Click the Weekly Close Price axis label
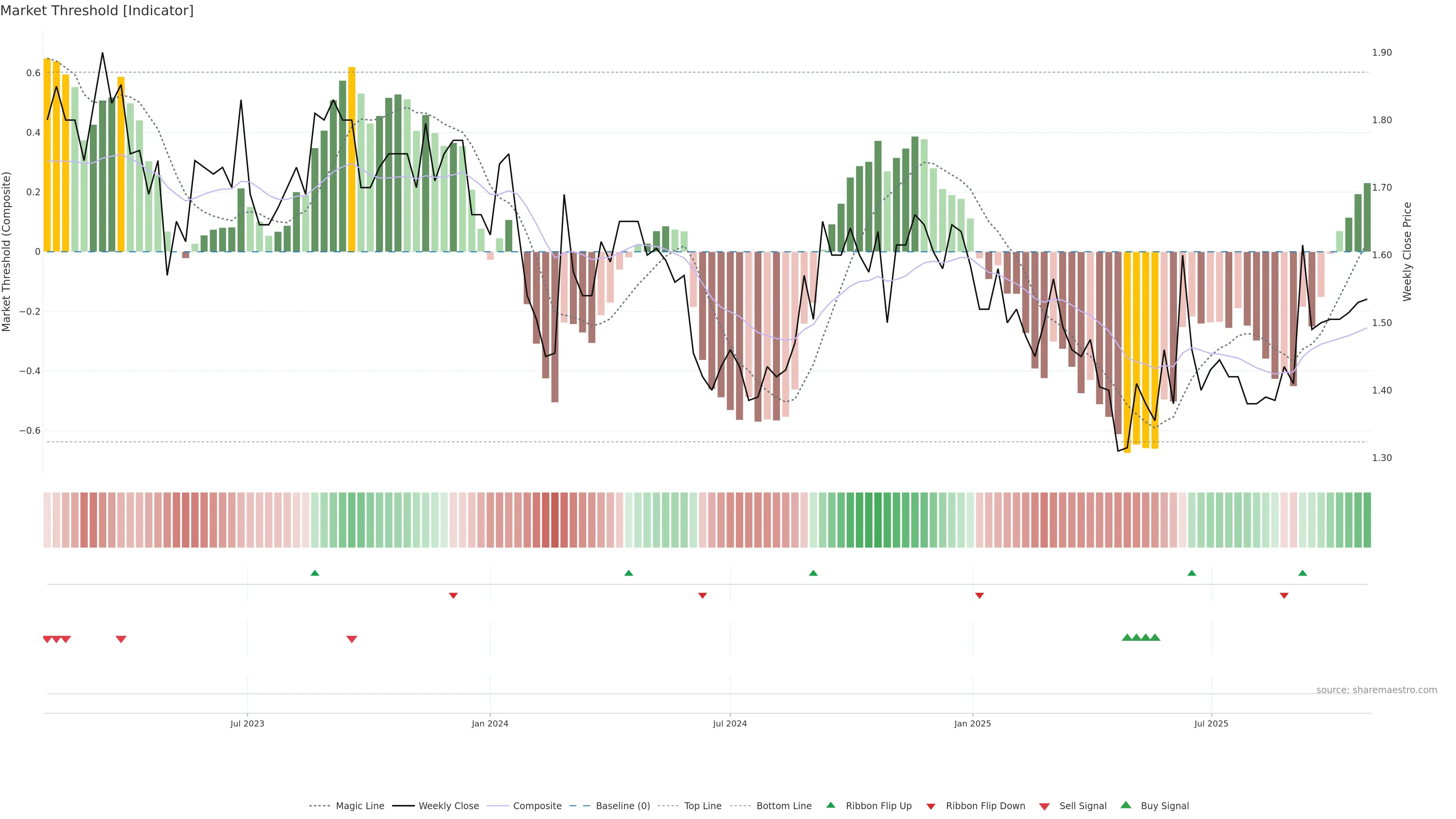This screenshot has height=819, width=1456. click(1407, 251)
